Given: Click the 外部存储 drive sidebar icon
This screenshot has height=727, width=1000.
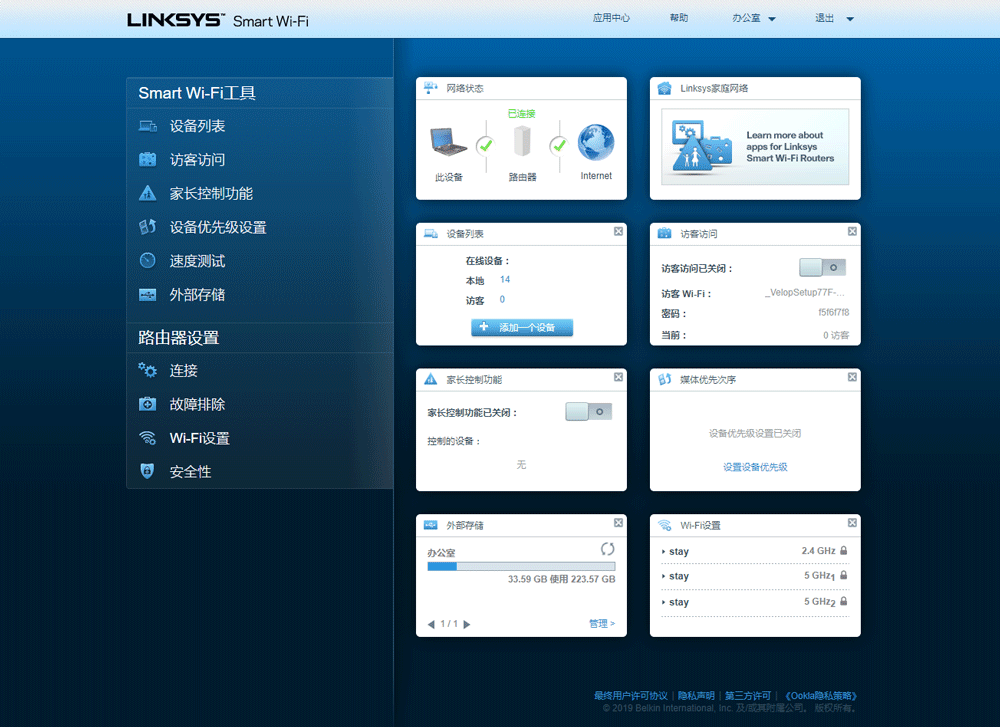Looking at the screenshot, I should (147, 295).
